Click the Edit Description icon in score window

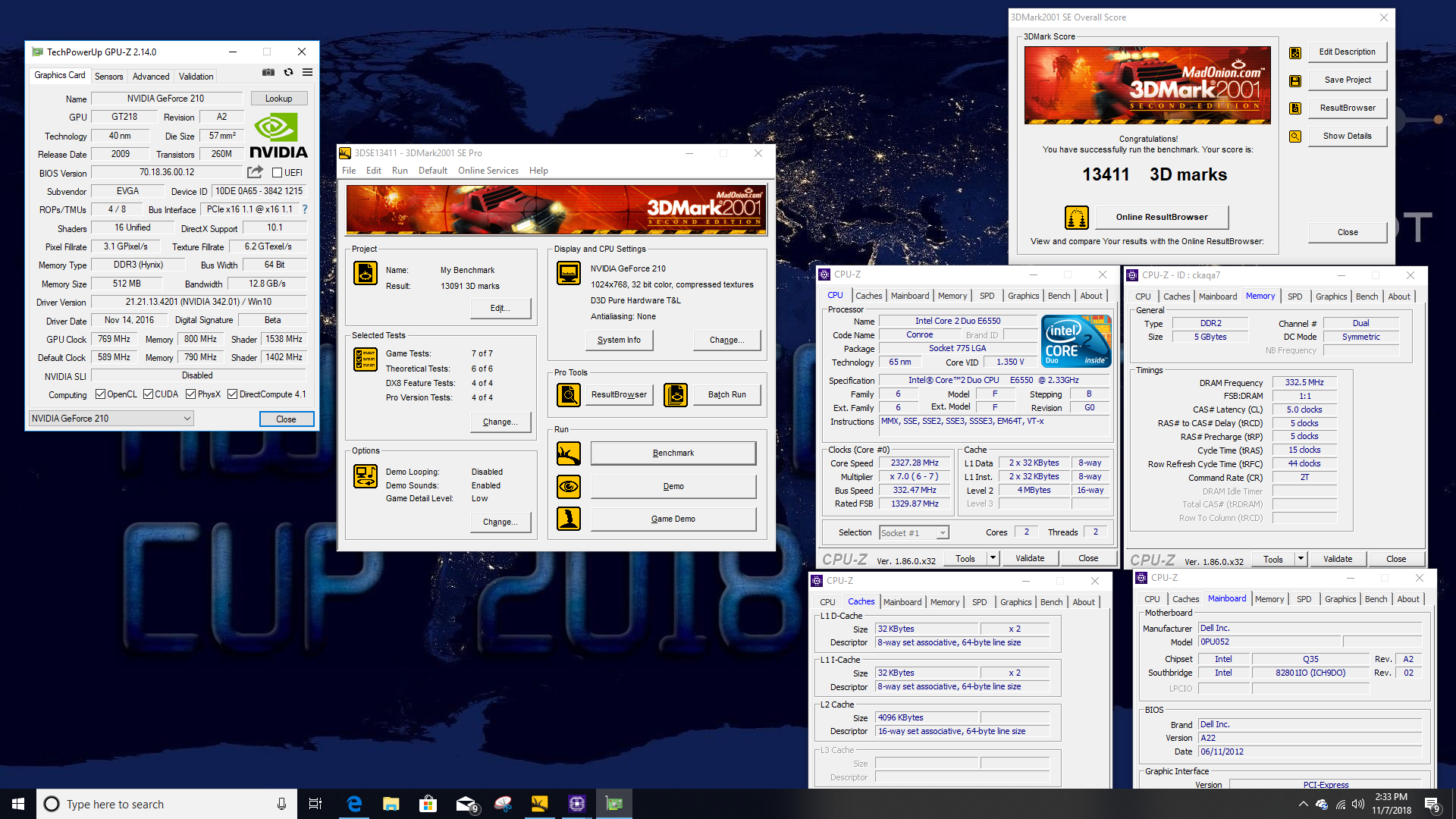coord(1295,52)
